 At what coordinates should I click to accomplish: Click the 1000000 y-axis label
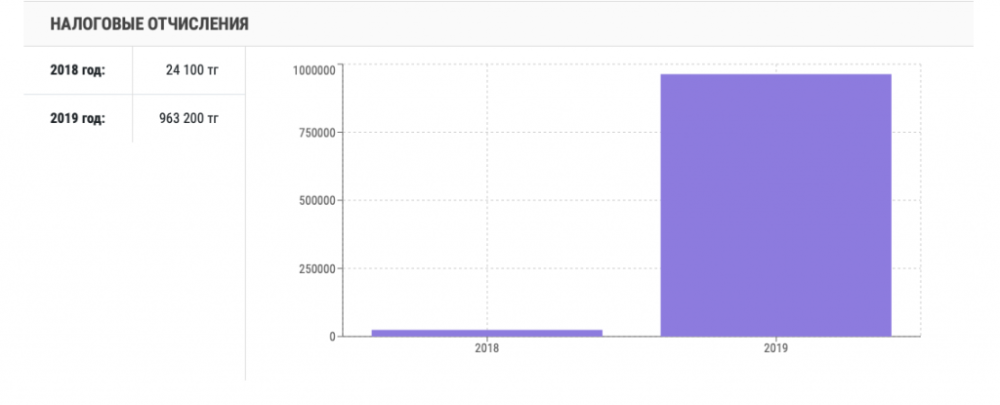313,69
